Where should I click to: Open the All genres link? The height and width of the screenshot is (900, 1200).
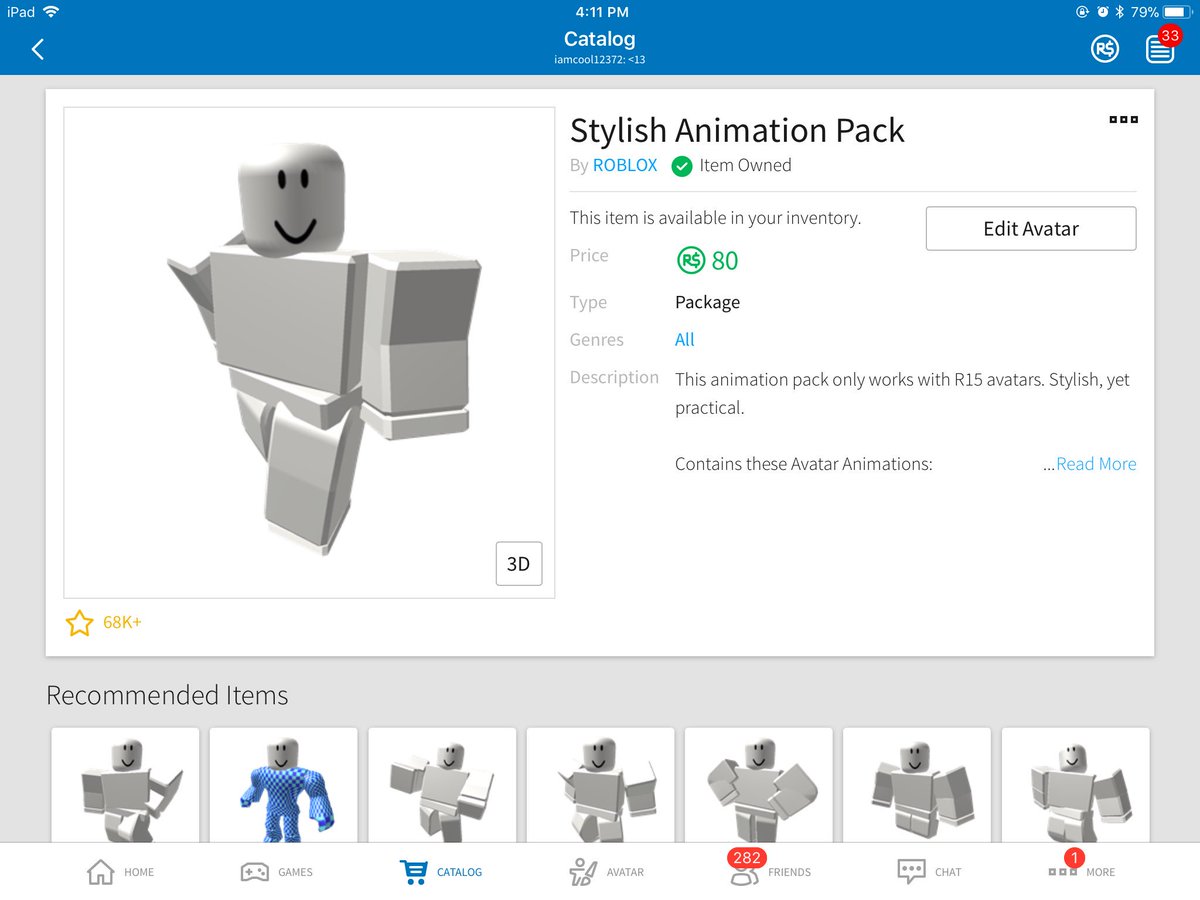685,340
